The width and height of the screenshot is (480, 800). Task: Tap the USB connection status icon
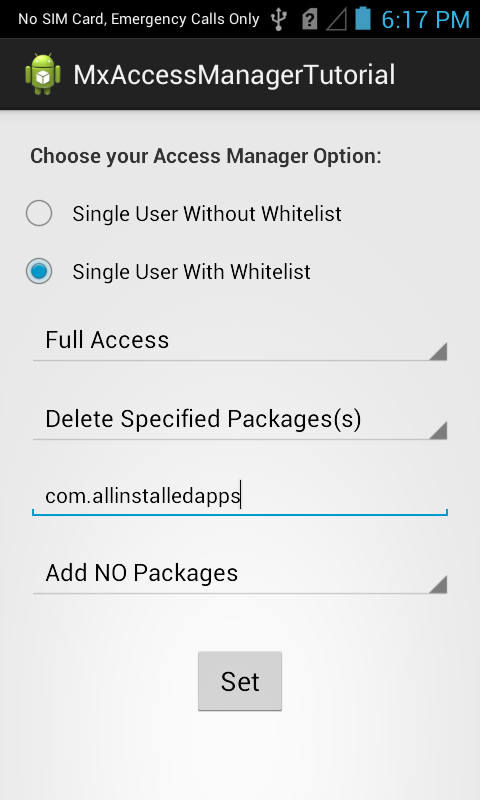[x=279, y=19]
